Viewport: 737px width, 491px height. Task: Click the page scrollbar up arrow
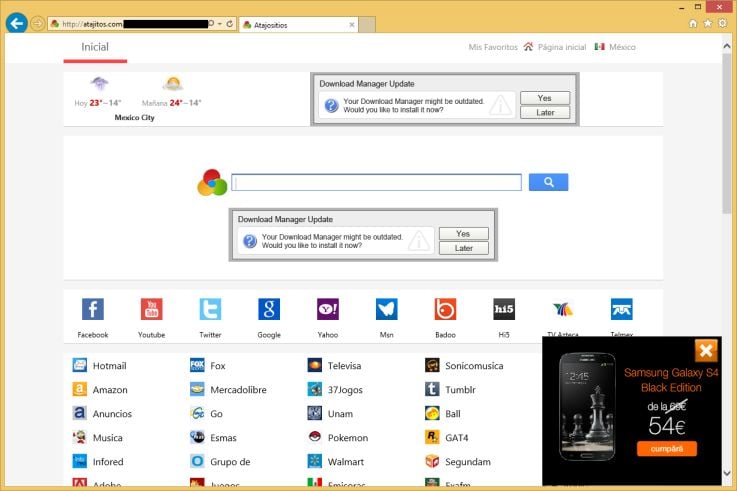tap(727, 46)
